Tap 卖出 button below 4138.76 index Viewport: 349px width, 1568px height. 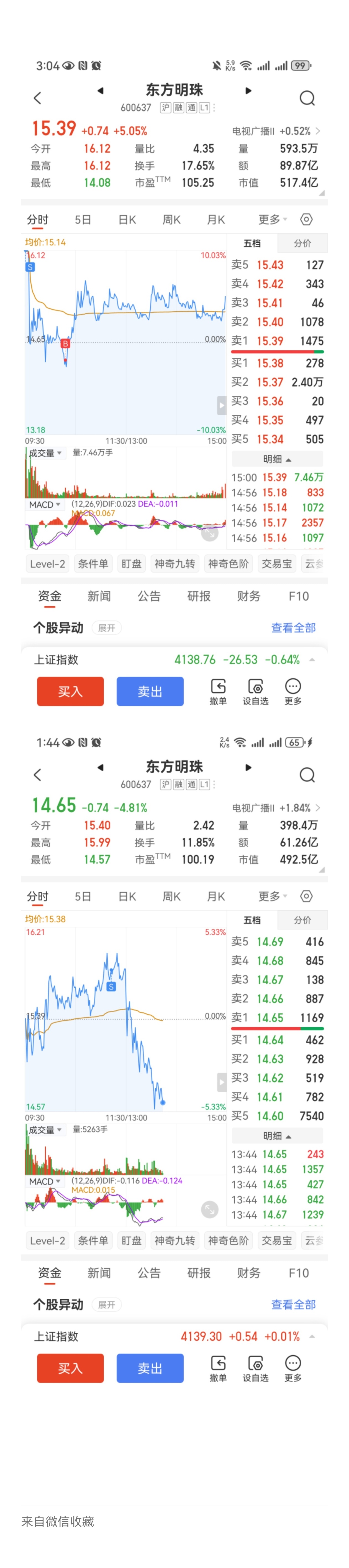coord(150,692)
